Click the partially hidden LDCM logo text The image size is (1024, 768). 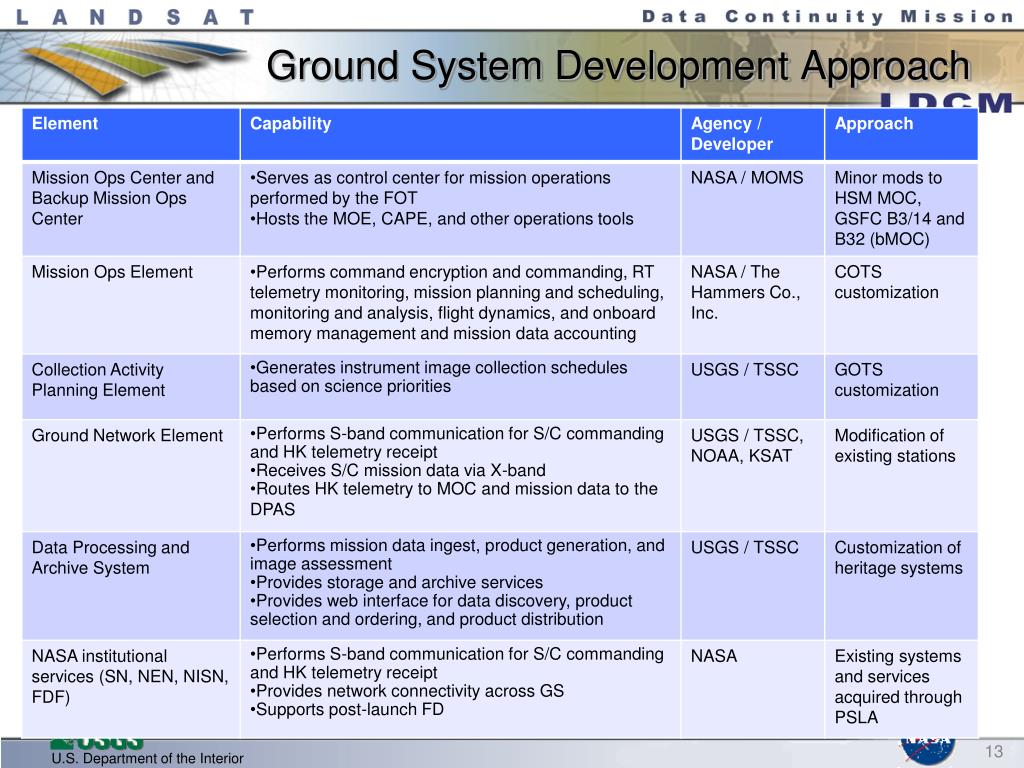[946, 103]
